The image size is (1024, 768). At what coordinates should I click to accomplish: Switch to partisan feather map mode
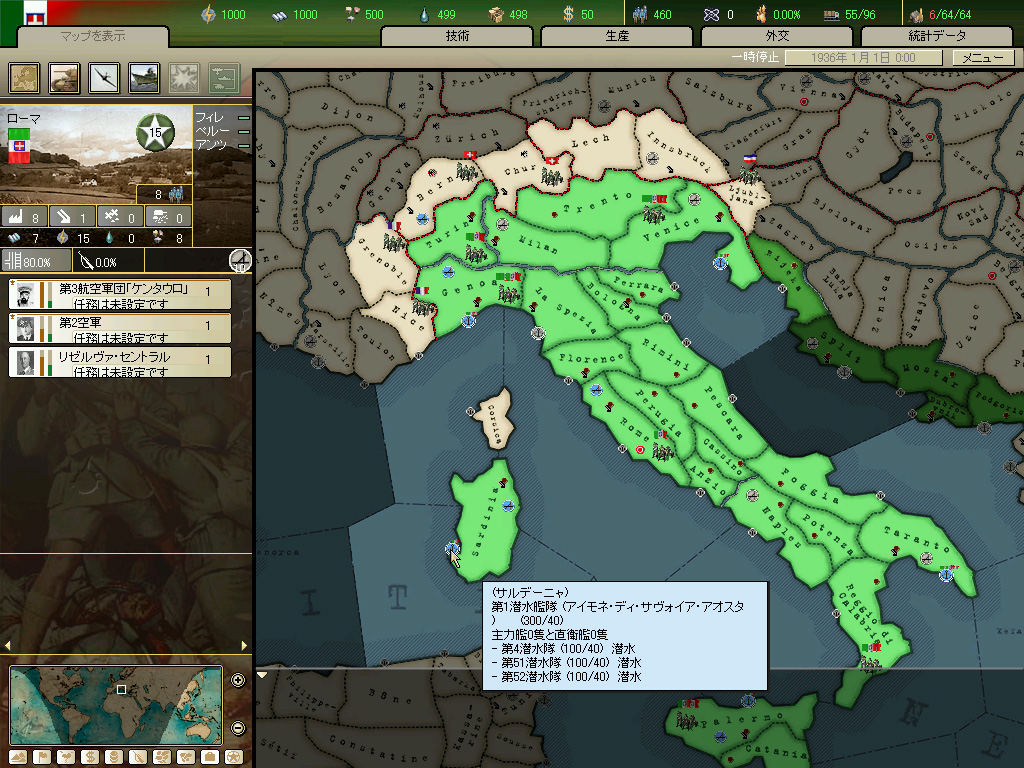[138, 756]
